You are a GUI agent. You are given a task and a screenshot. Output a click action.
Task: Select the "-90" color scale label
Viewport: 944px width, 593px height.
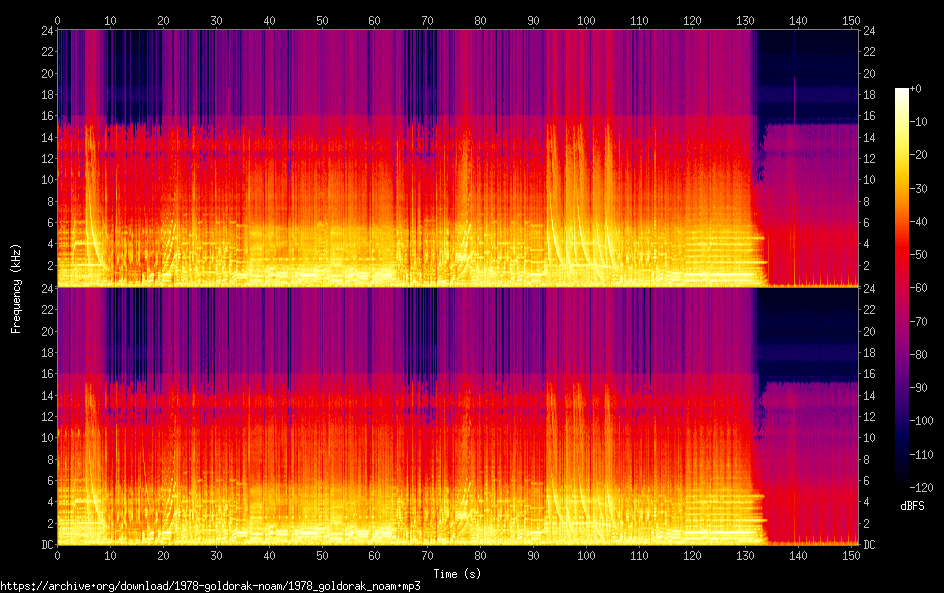tap(918, 388)
